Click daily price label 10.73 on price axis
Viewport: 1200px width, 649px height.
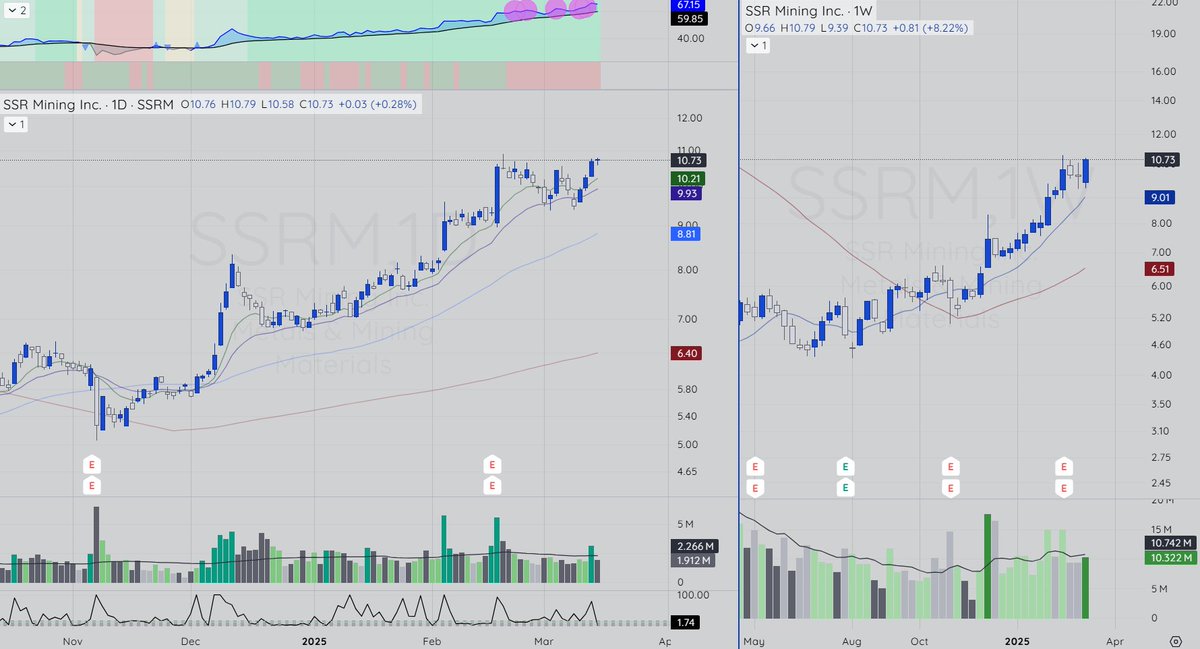688,160
